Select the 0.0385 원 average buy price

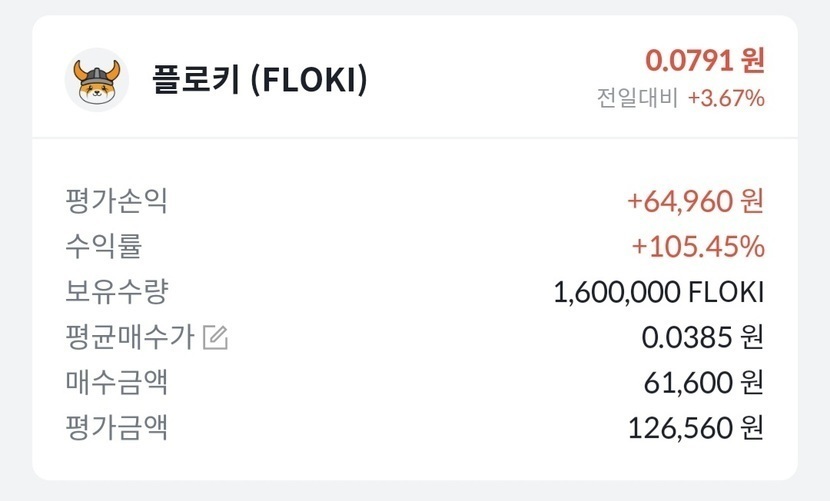(x=702, y=338)
